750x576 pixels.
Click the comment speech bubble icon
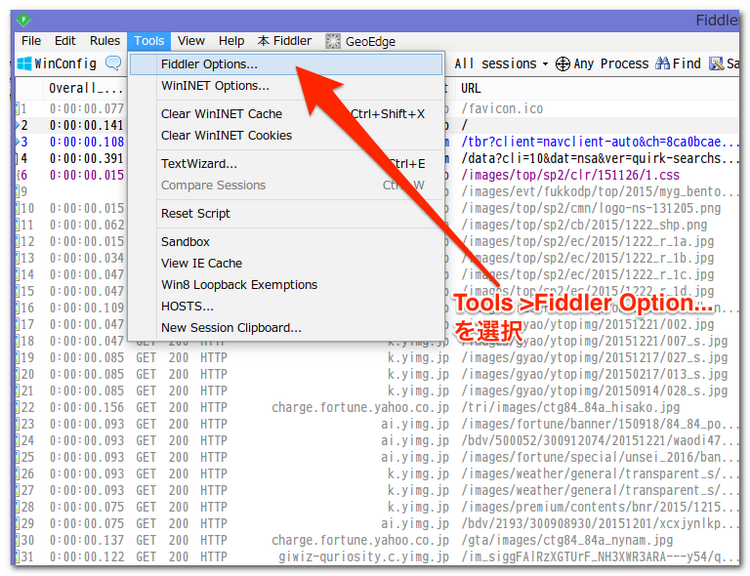[113, 63]
